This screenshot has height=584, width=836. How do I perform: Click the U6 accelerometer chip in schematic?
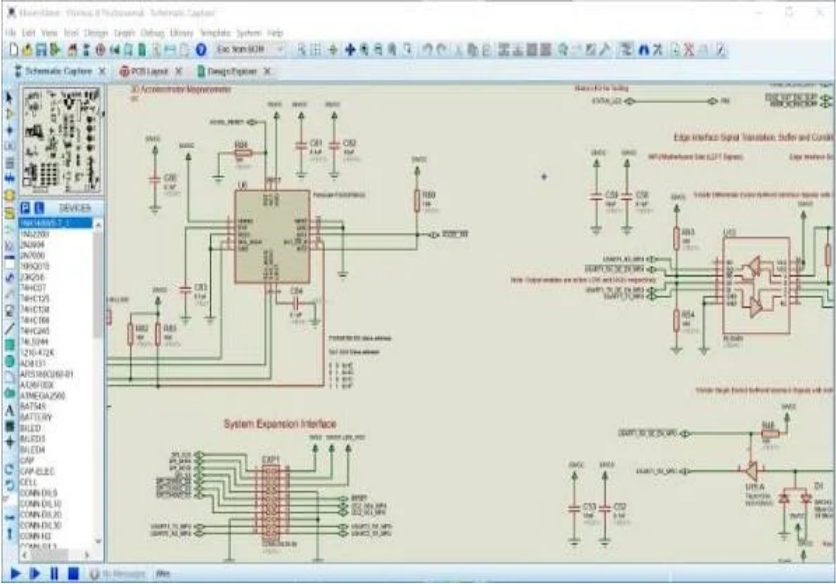tap(272, 236)
